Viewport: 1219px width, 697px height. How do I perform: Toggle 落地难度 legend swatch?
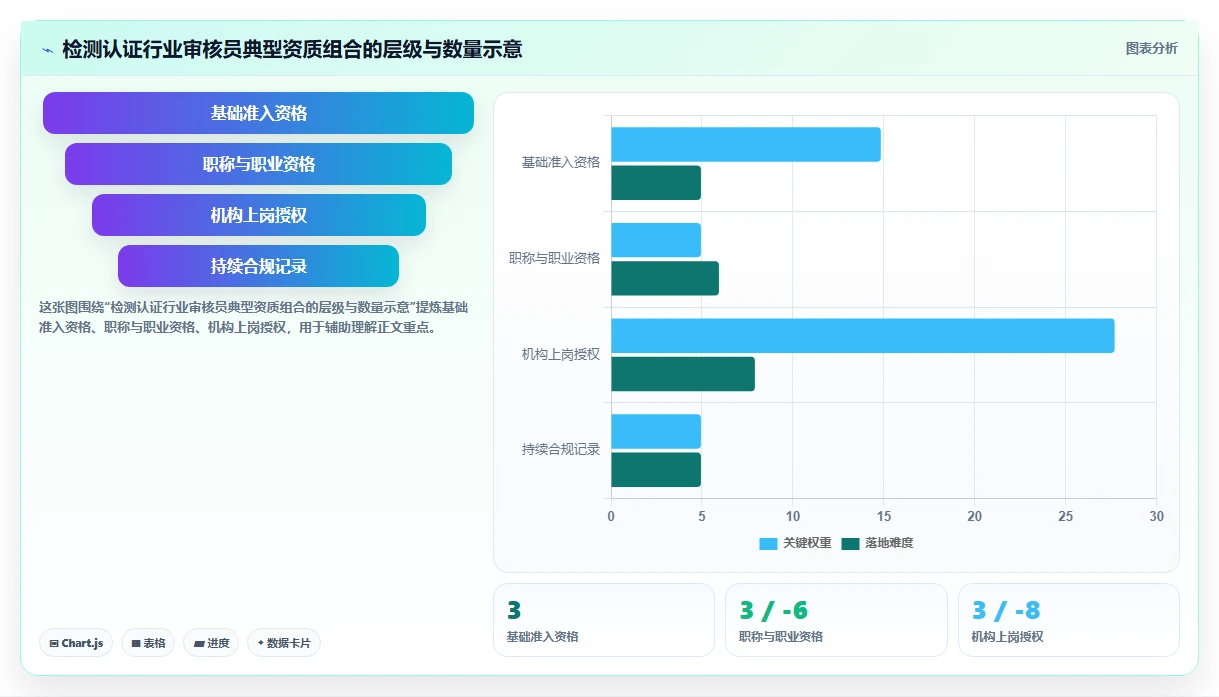tap(850, 544)
